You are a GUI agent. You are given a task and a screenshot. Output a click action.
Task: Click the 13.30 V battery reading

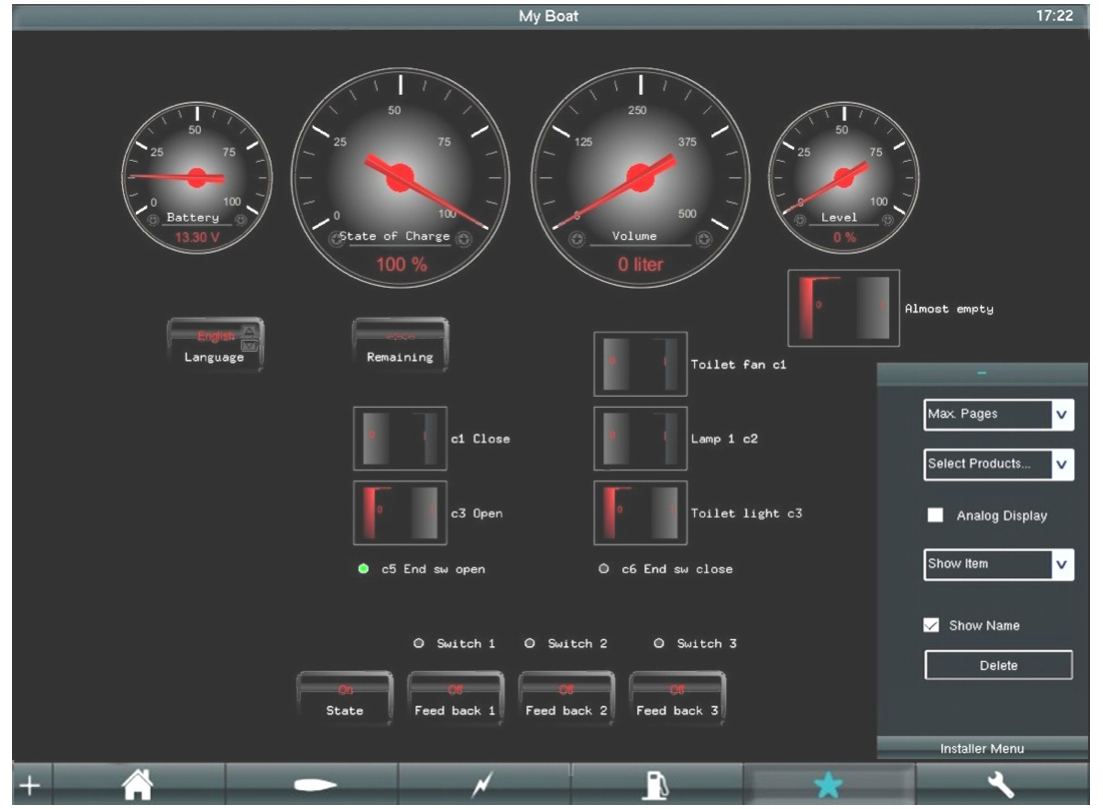click(197, 237)
